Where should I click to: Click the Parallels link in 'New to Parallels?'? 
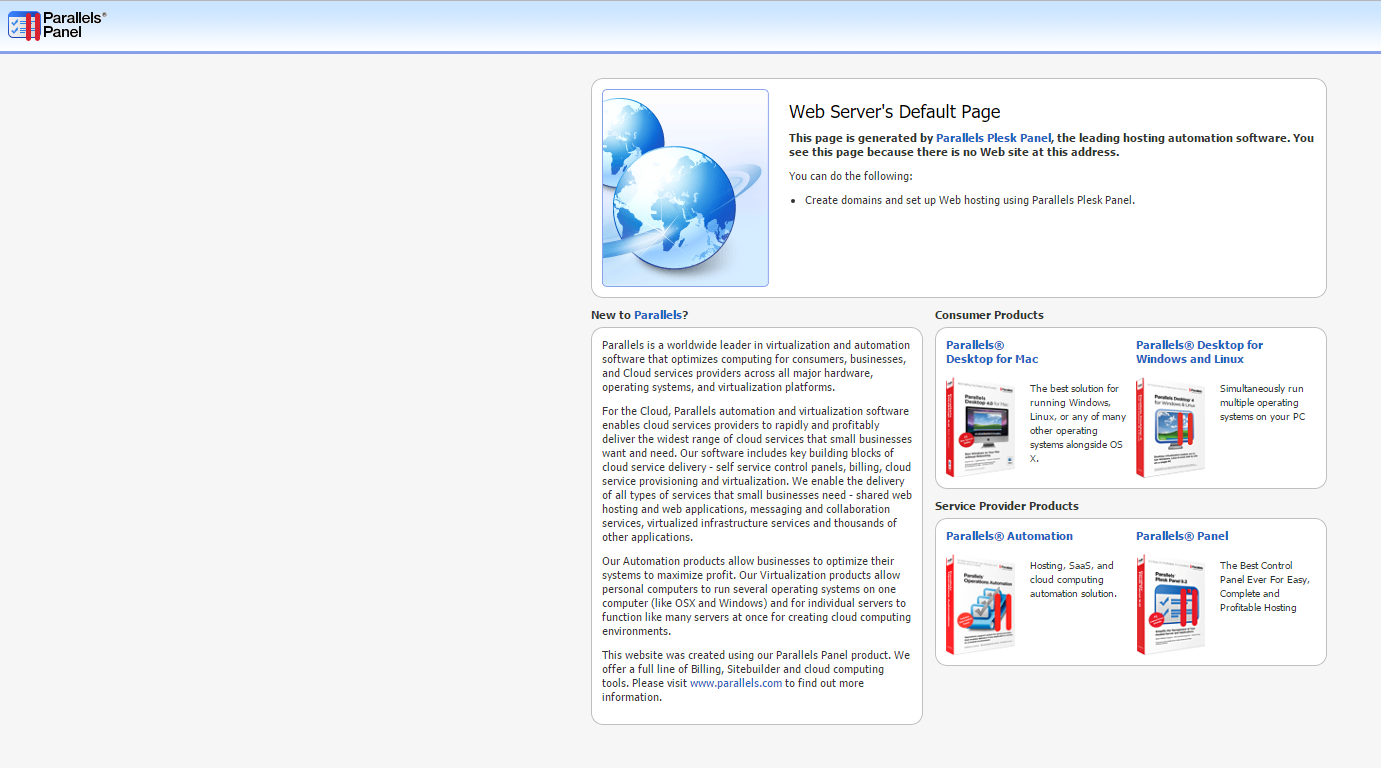658,315
